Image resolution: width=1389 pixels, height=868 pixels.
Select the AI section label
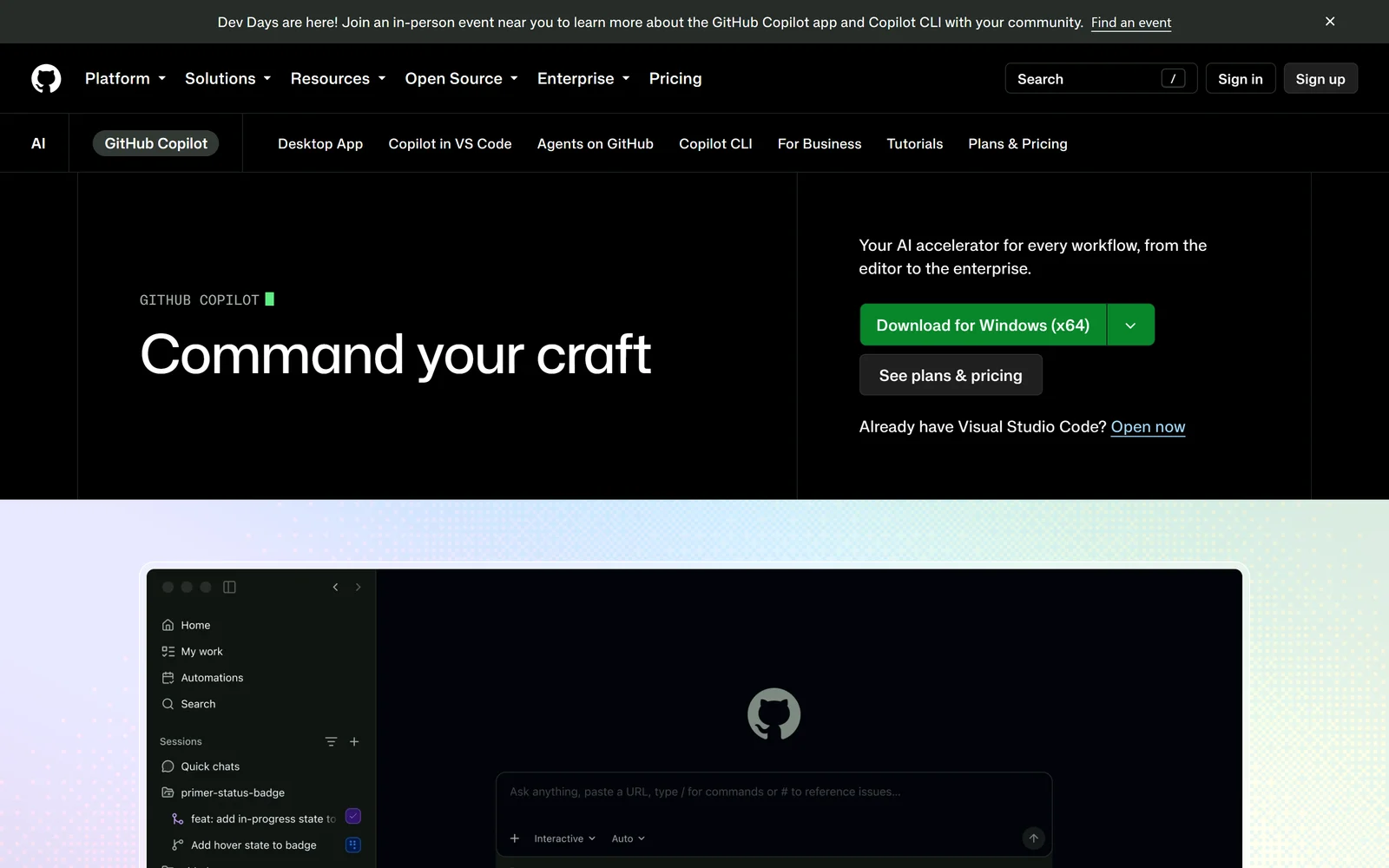click(x=38, y=143)
